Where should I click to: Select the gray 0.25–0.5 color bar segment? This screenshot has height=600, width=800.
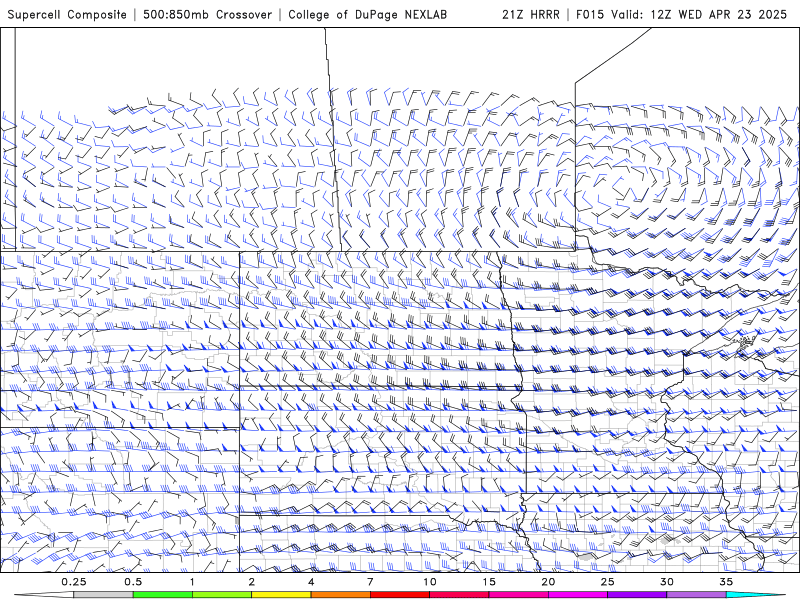[x=103, y=595]
